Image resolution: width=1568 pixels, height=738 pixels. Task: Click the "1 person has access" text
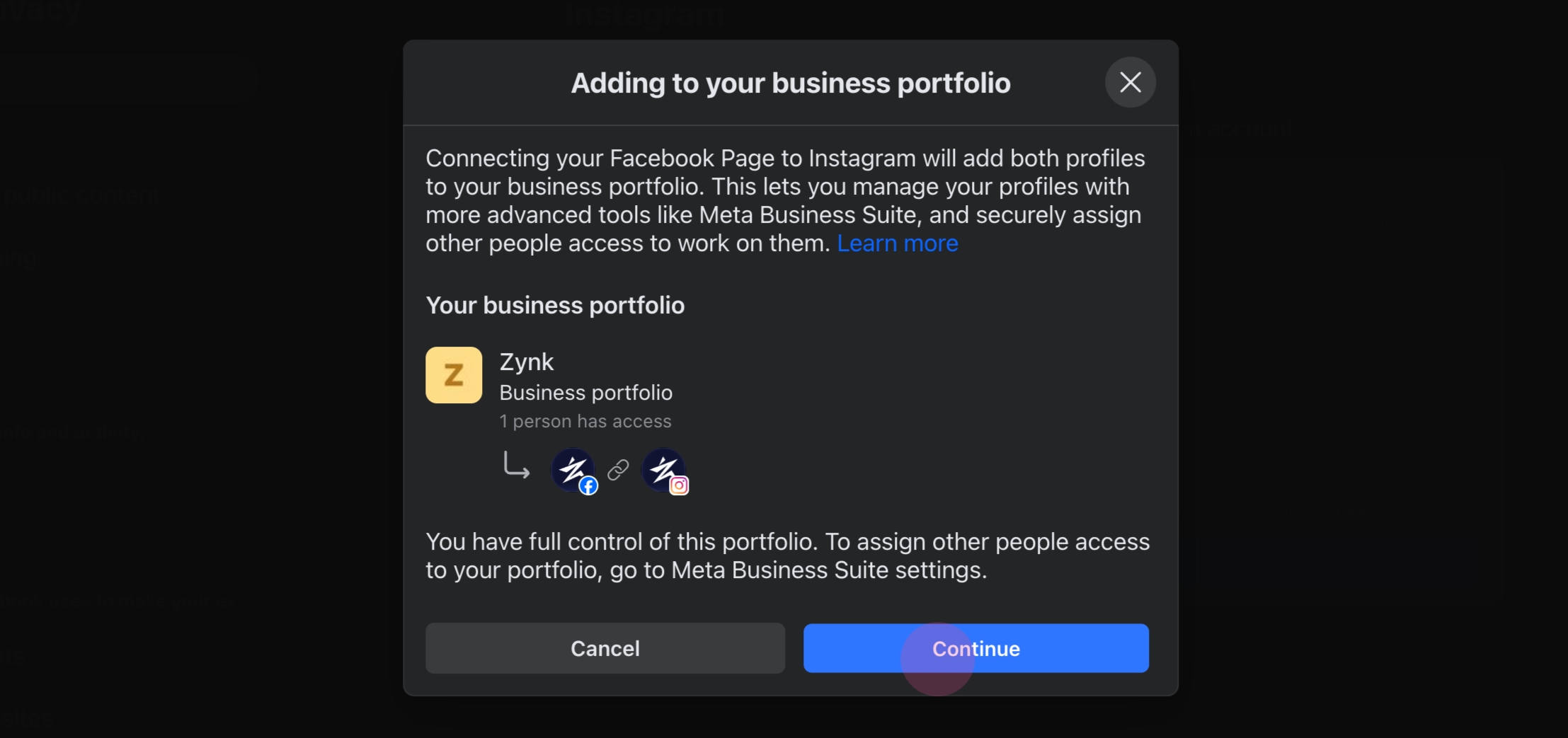coord(585,422)
